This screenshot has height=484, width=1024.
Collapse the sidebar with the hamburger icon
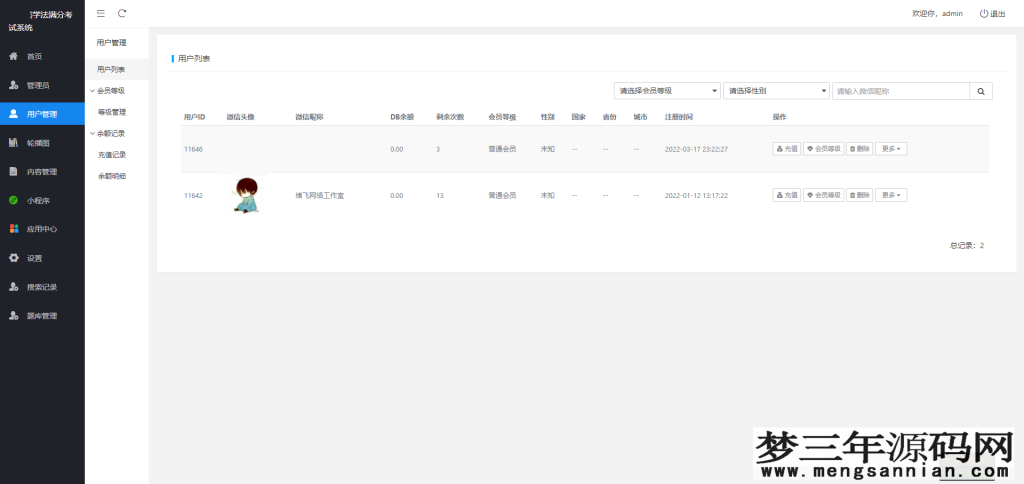[101, 13]
